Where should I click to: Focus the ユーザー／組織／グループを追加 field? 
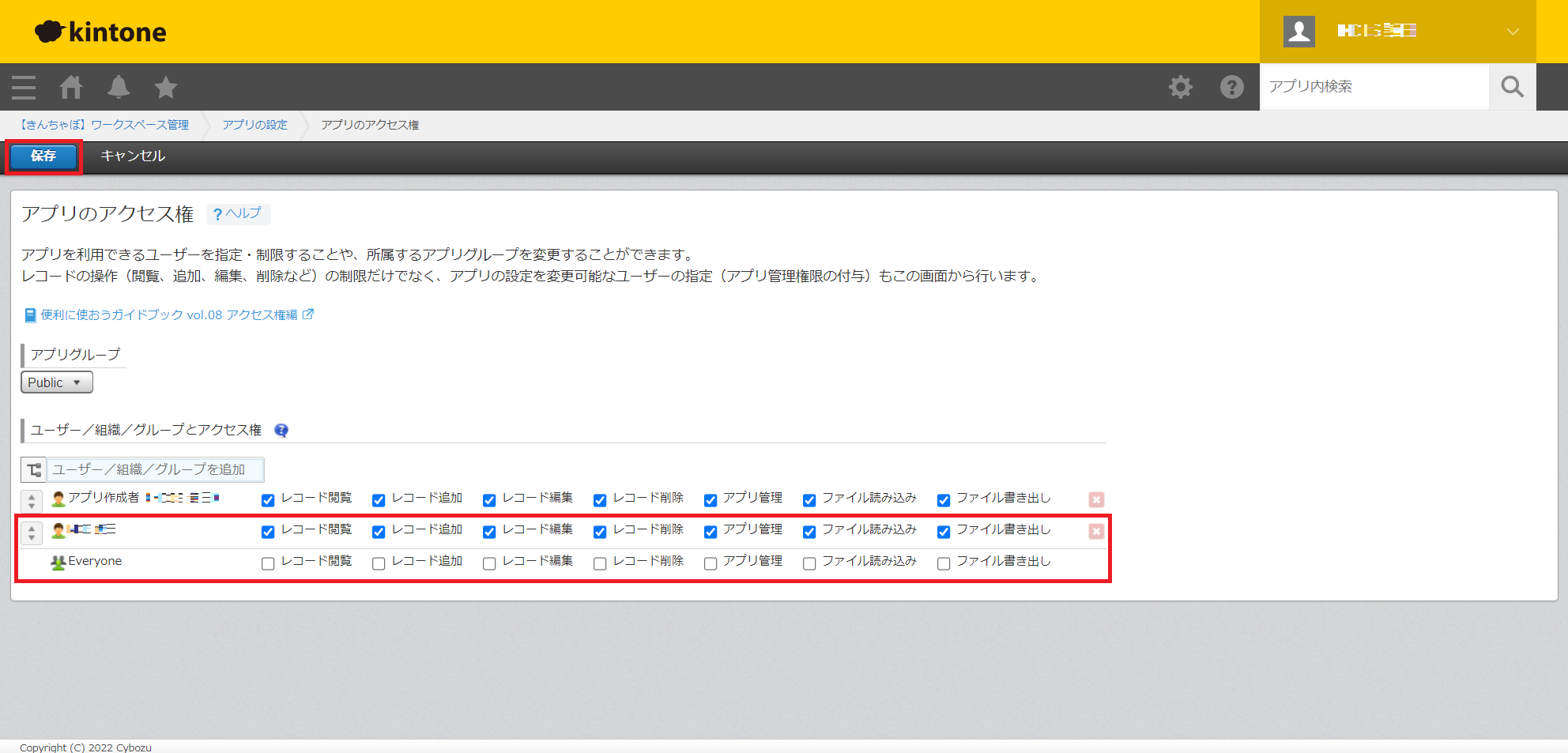155,470
